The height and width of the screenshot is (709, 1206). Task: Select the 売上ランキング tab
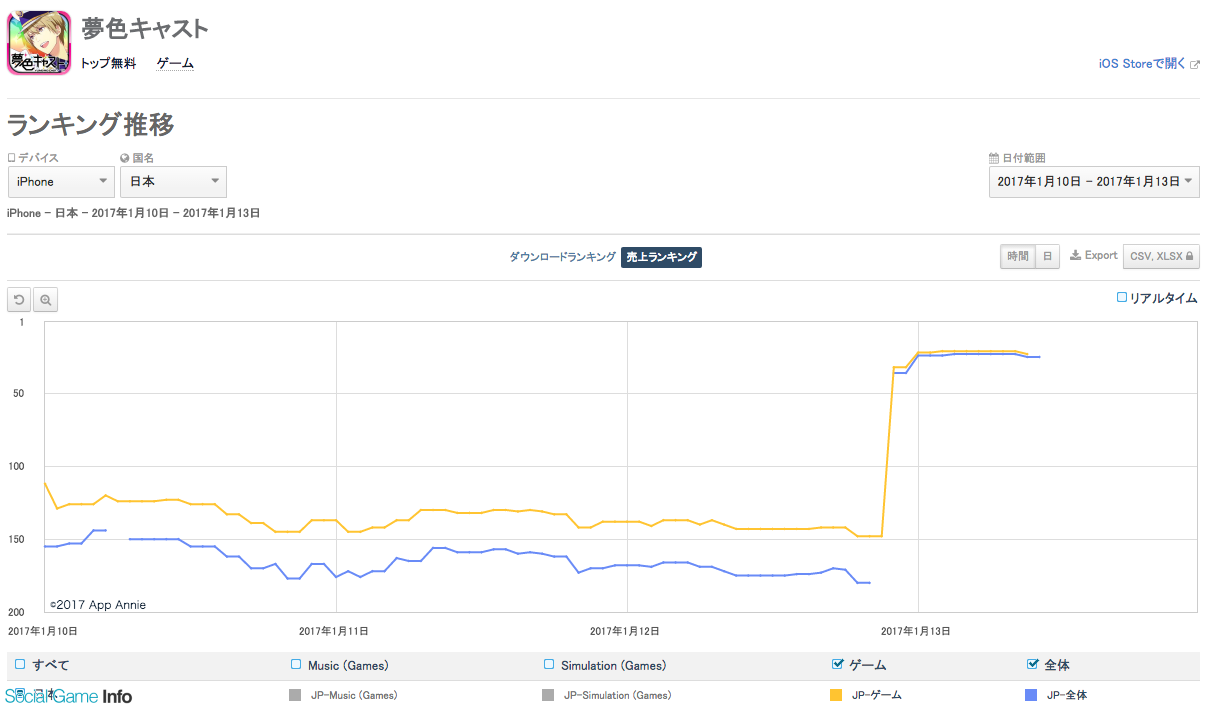(x=661, y=257)
